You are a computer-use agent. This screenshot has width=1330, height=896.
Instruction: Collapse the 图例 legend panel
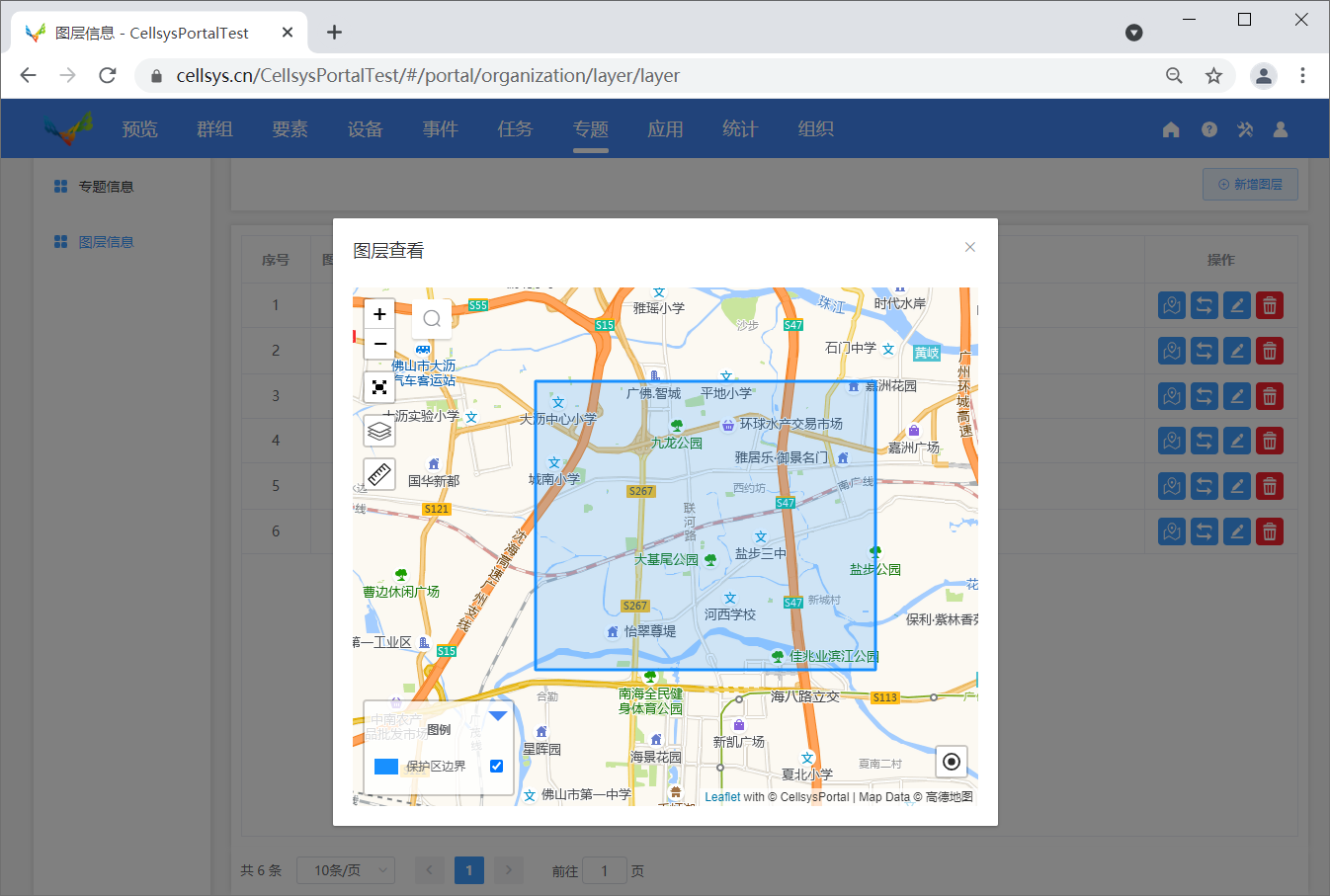[x=498, y=716]
